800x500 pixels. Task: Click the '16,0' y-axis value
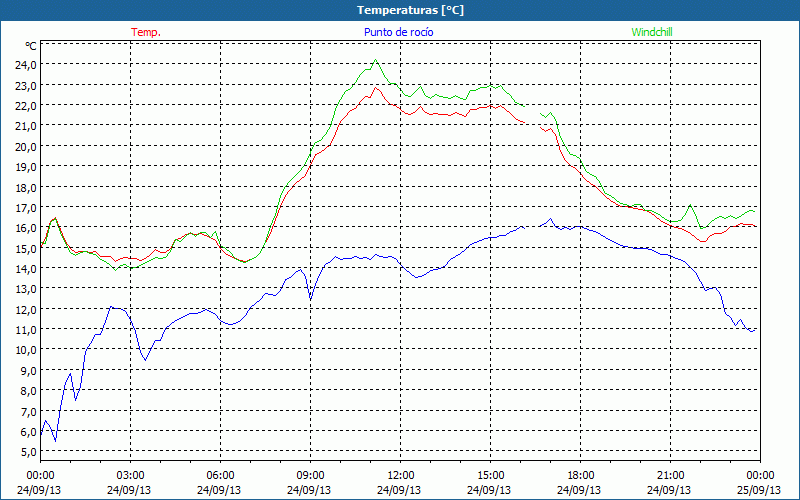point(27,228)
